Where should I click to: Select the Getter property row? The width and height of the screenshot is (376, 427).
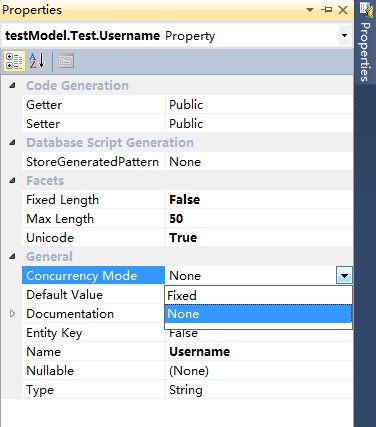pyautogui.click(x=187, y=105)
